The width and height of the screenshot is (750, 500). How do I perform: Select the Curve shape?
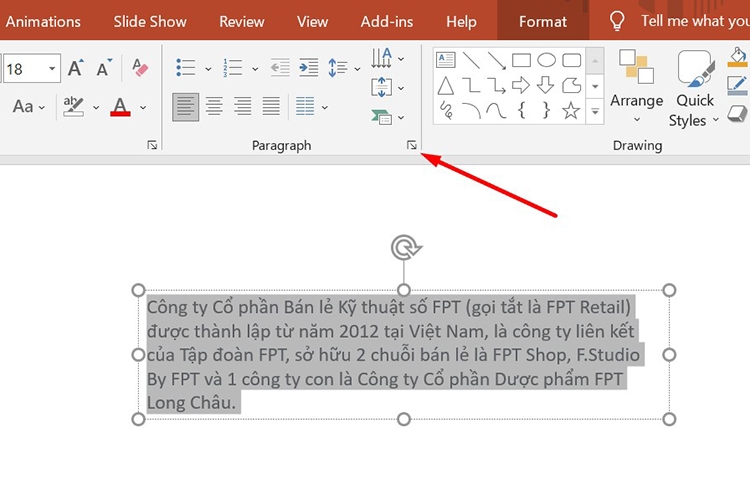[496, 111]
